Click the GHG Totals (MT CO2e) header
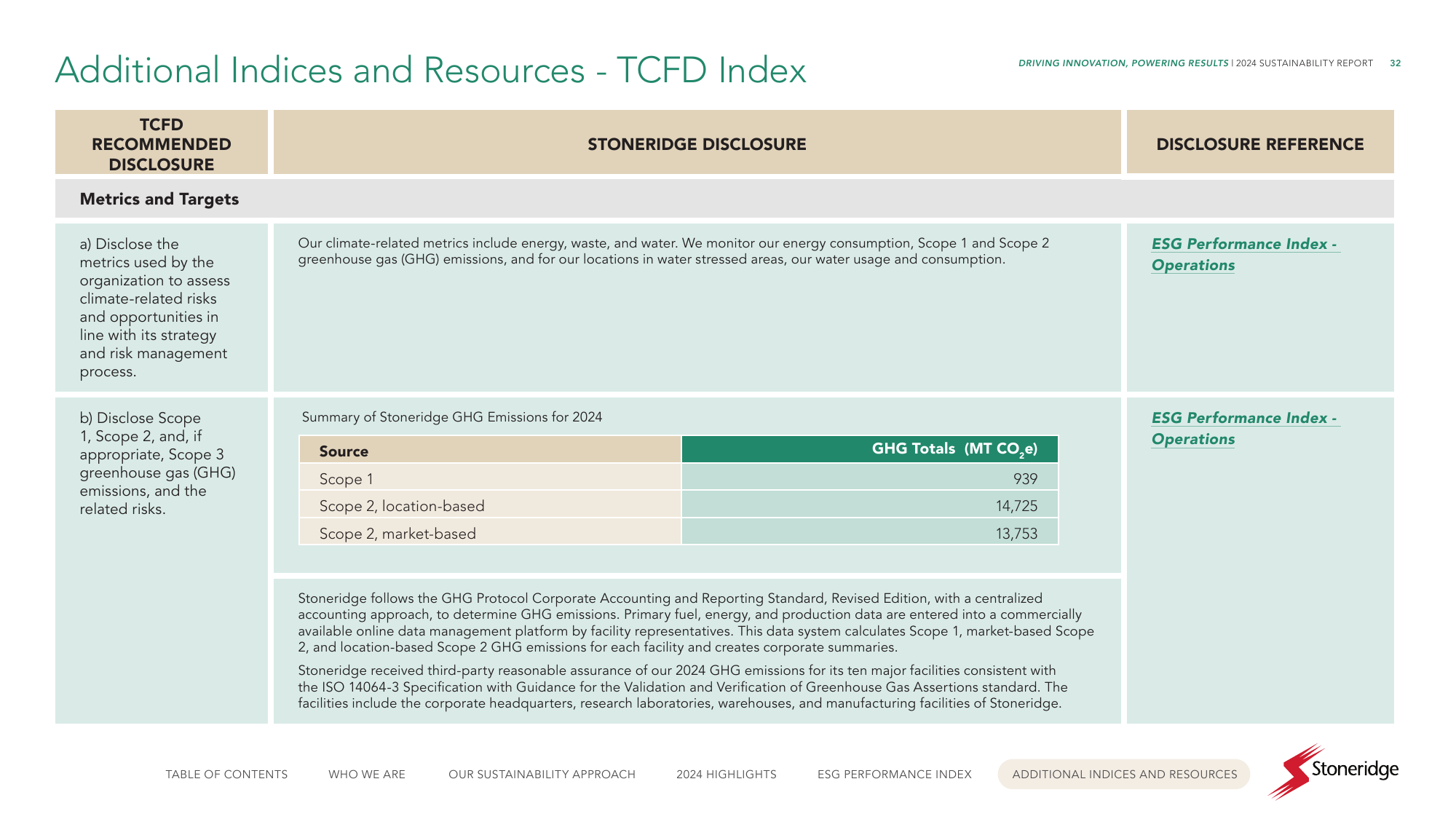The width and height of the screenshot is (1456, 819). pyautogui.click(x=870, y=449)
